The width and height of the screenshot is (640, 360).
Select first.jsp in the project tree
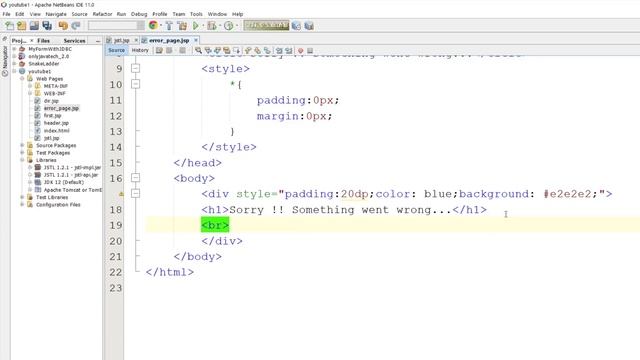coord(52,116)
